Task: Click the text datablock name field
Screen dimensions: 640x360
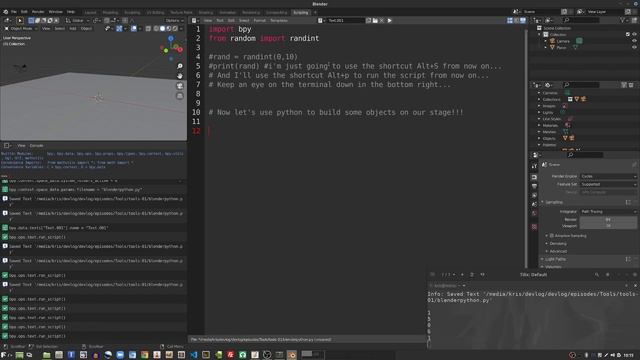Action: coord(345,20)
